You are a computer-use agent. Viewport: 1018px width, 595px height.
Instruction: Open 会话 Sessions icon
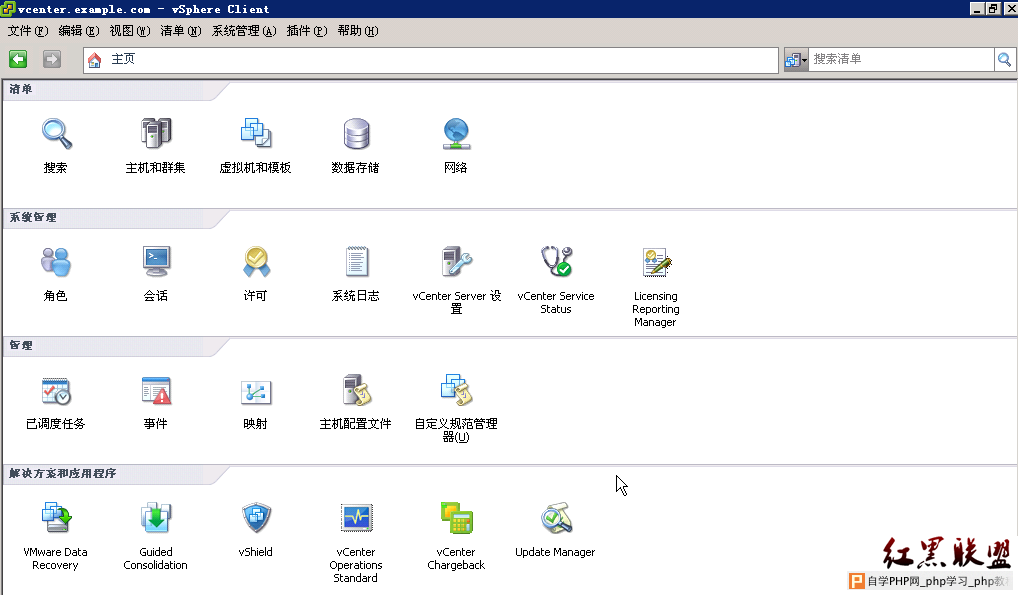pyautogui.click(x=156, y=261)
